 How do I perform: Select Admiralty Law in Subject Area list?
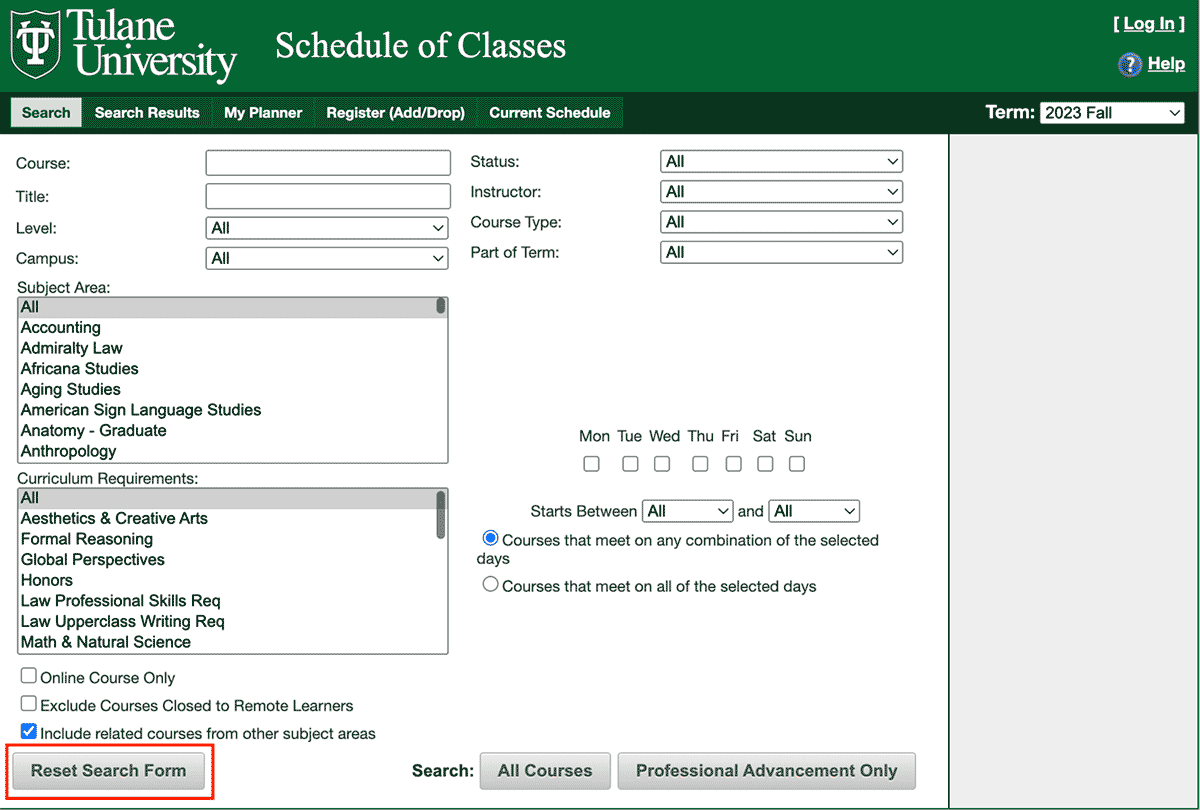(x=227, y=348)
